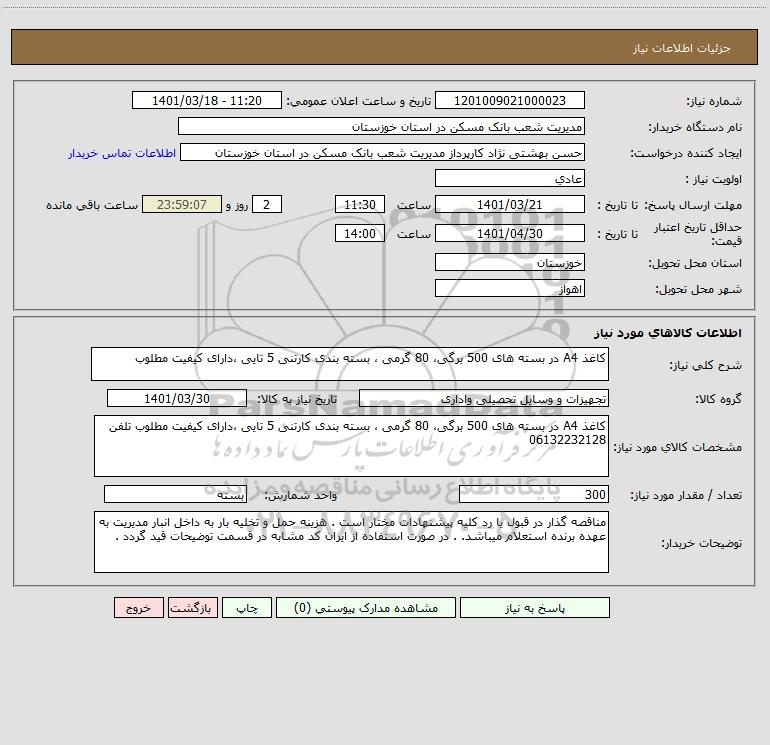This screenshot has width=770, height=745.
Task: Click the price validity date 1401/04/30
Action: click(510, 234)
